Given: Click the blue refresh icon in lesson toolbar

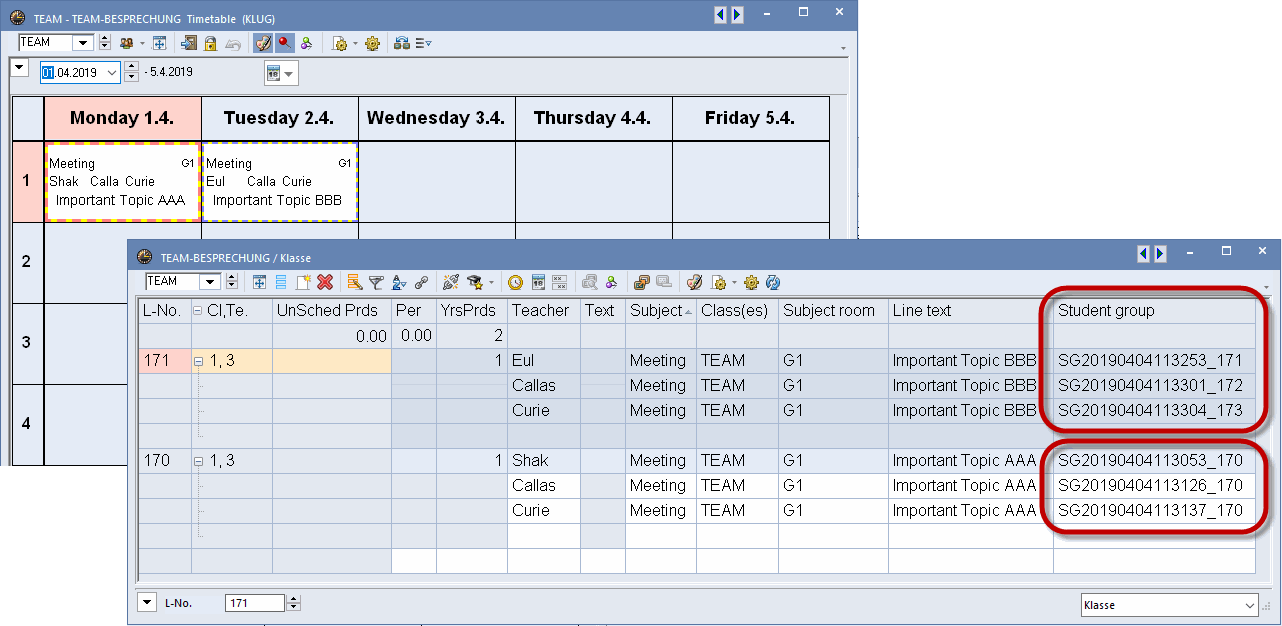Looking at the screenshot, I should pos(772,282).
